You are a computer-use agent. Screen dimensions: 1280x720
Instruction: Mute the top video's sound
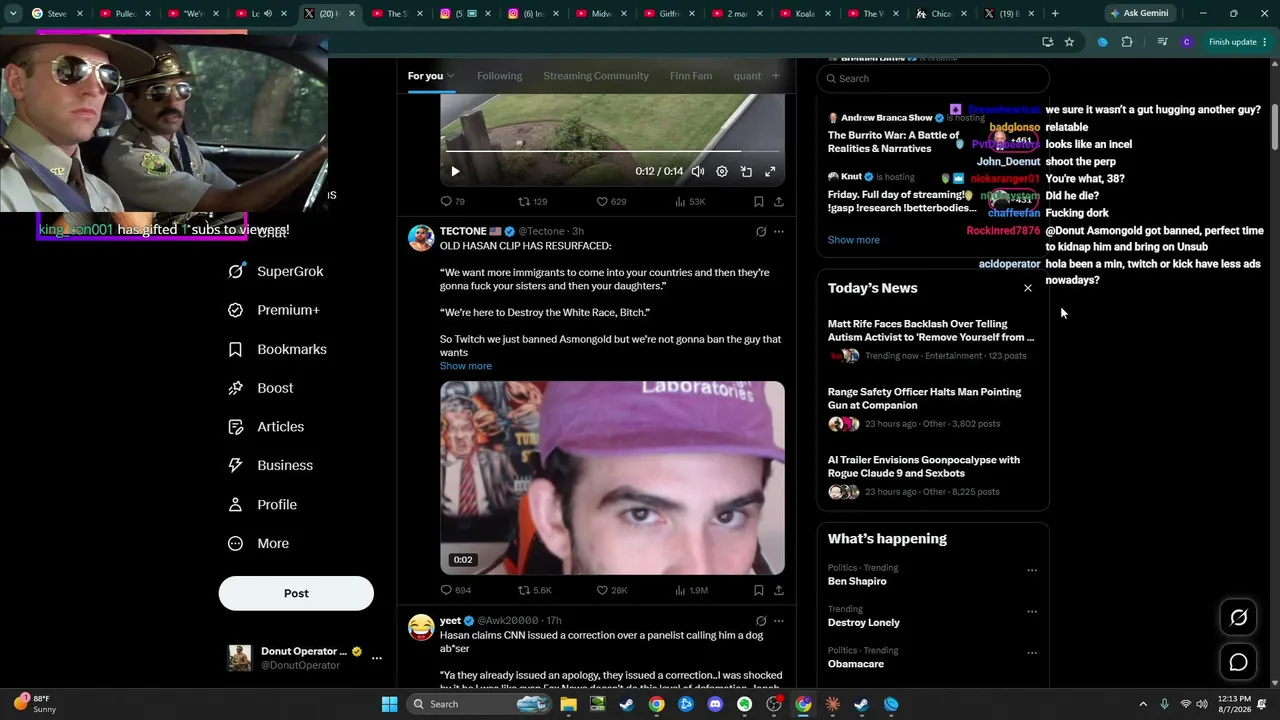pyautogui.click(x=698, y=172)
